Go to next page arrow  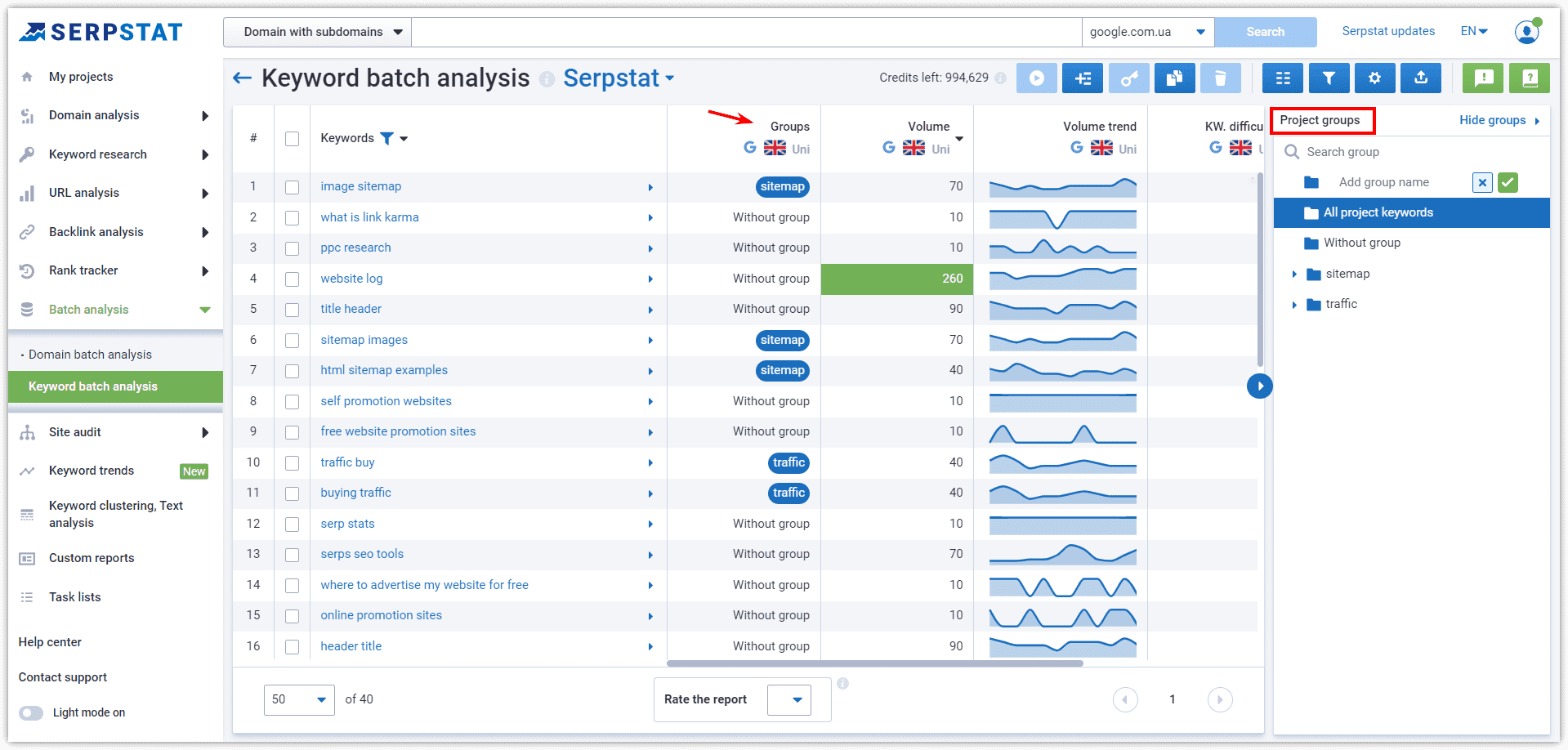point(1220,699)
